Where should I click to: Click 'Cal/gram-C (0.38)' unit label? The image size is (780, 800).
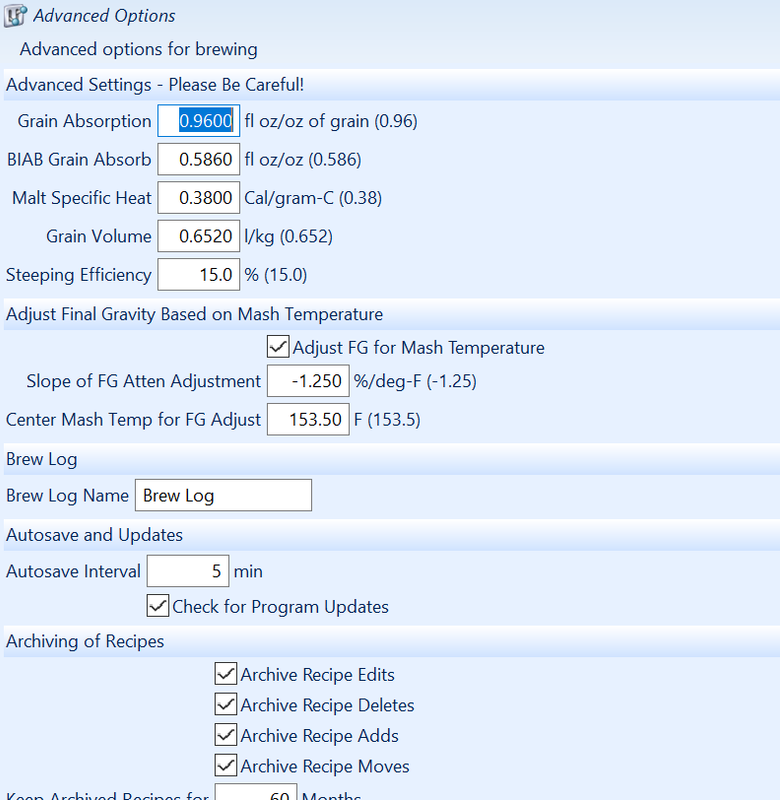(313, 198)
